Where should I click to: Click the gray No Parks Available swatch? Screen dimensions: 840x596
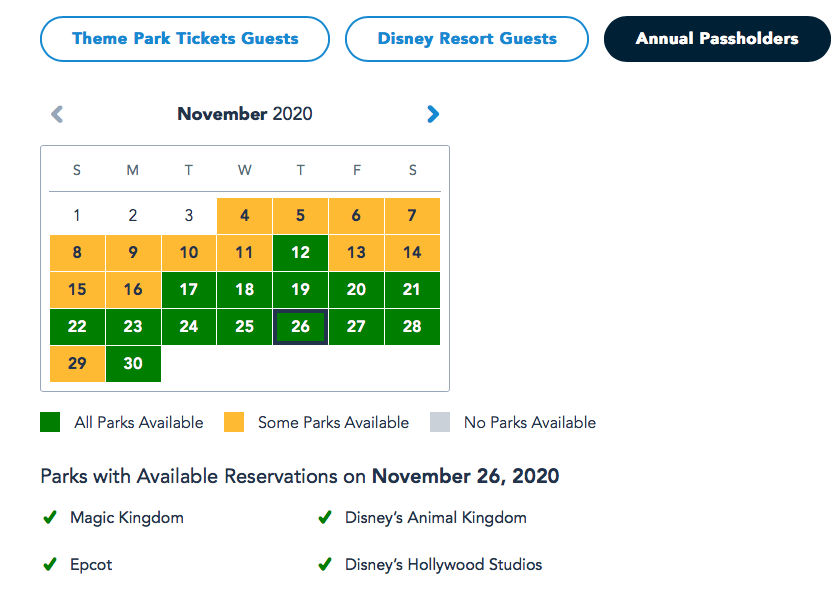click(440, 422)
